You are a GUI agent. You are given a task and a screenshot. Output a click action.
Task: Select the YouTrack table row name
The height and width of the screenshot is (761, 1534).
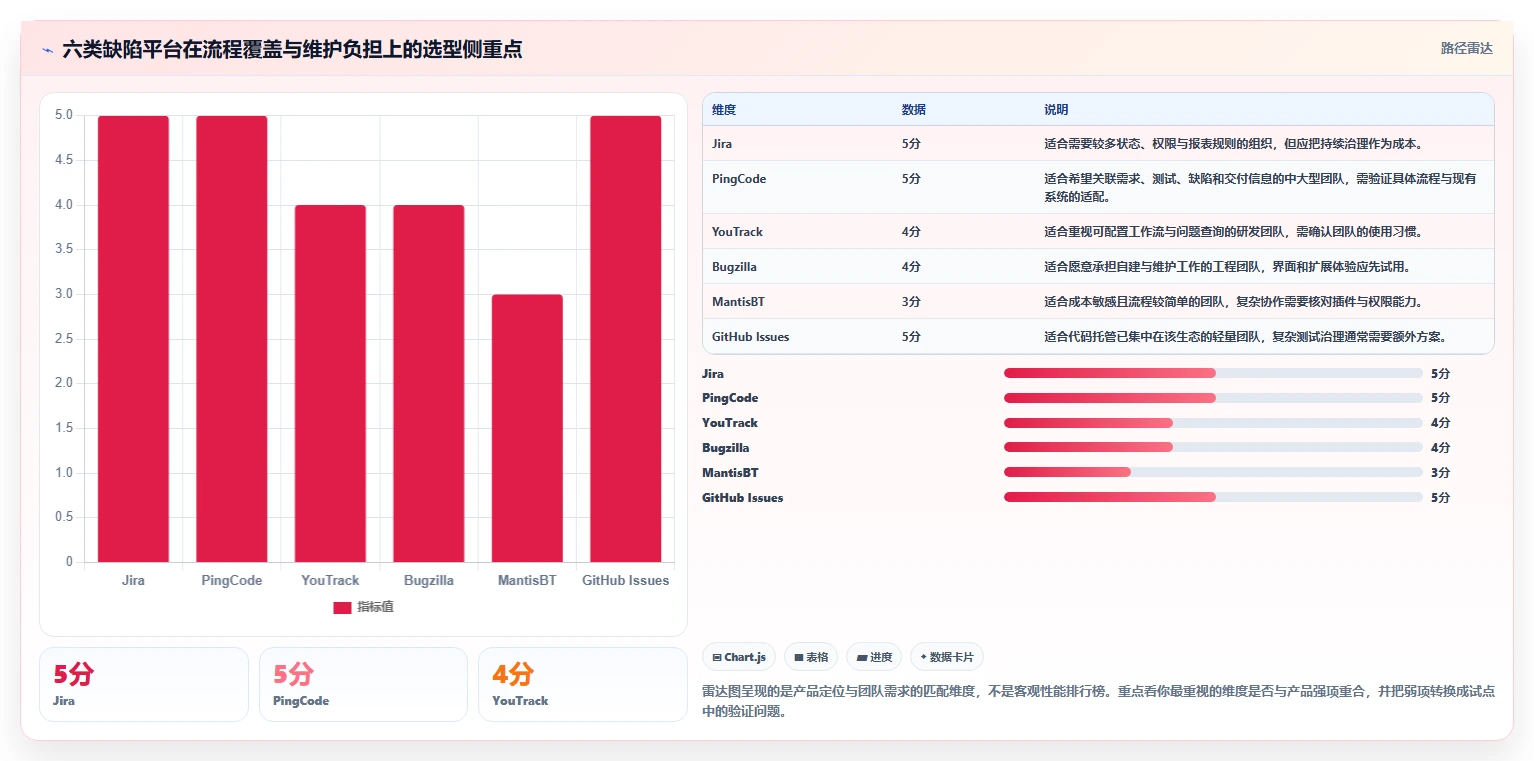(x=737, y=232)
